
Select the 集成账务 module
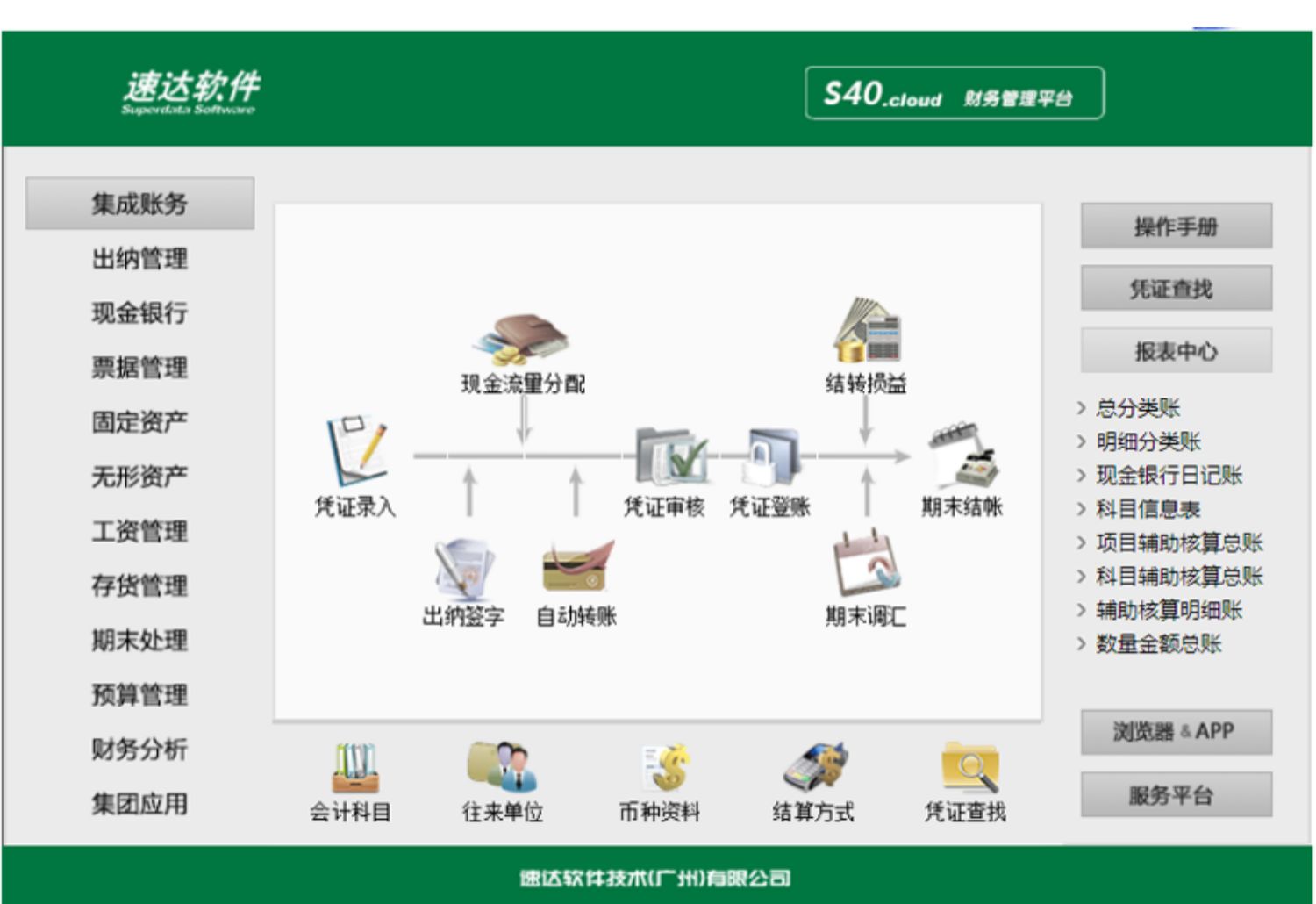coord(140,204)
